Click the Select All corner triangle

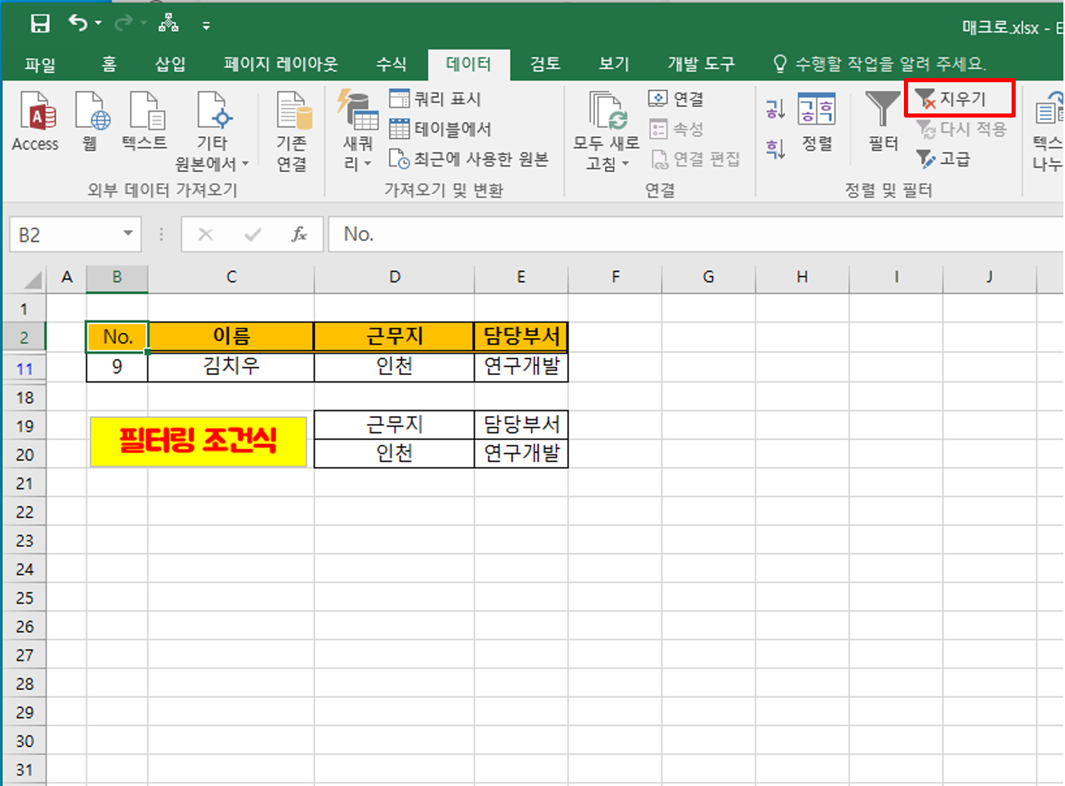[x=32, y=279]
